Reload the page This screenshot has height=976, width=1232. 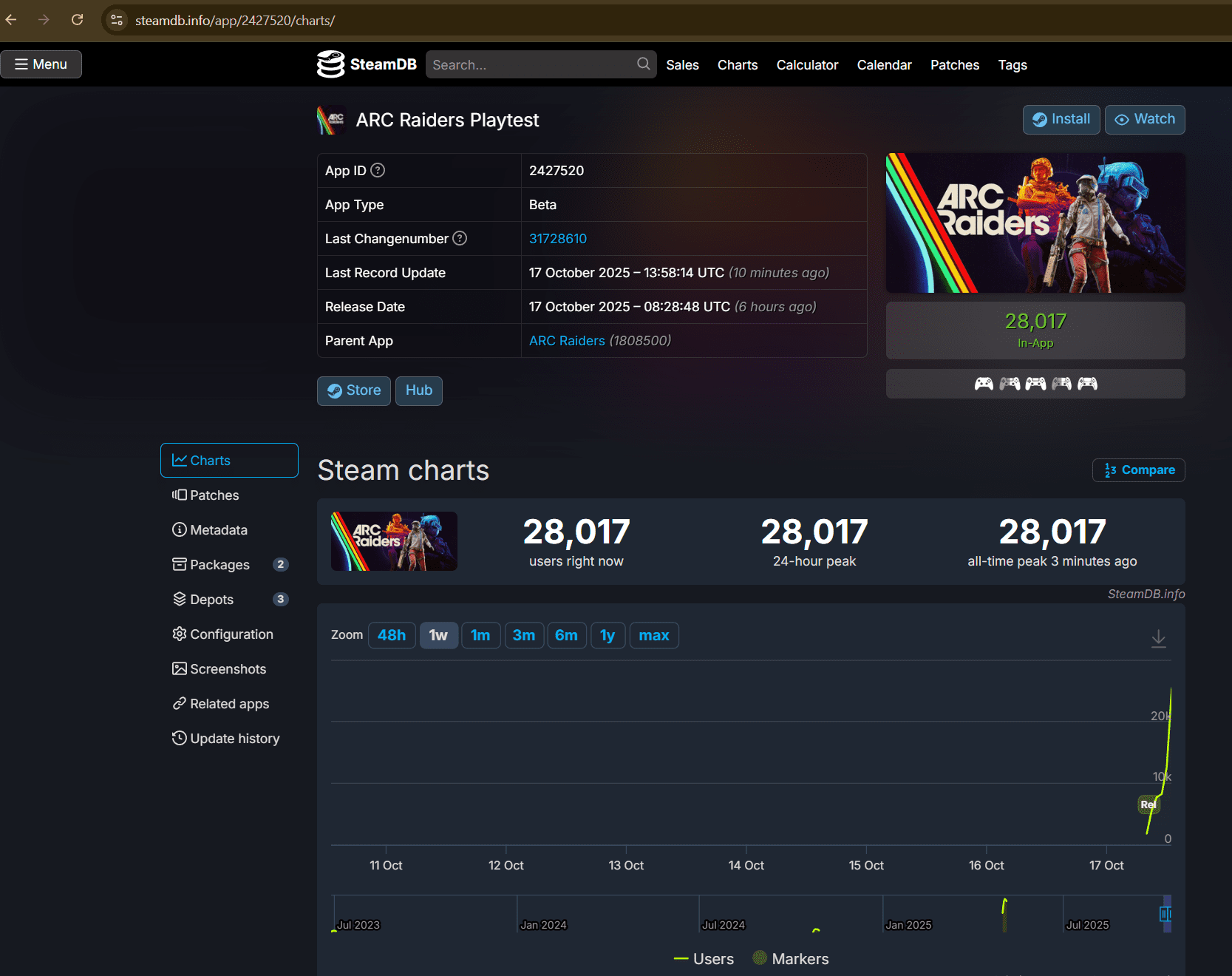[x=77, y=20]
